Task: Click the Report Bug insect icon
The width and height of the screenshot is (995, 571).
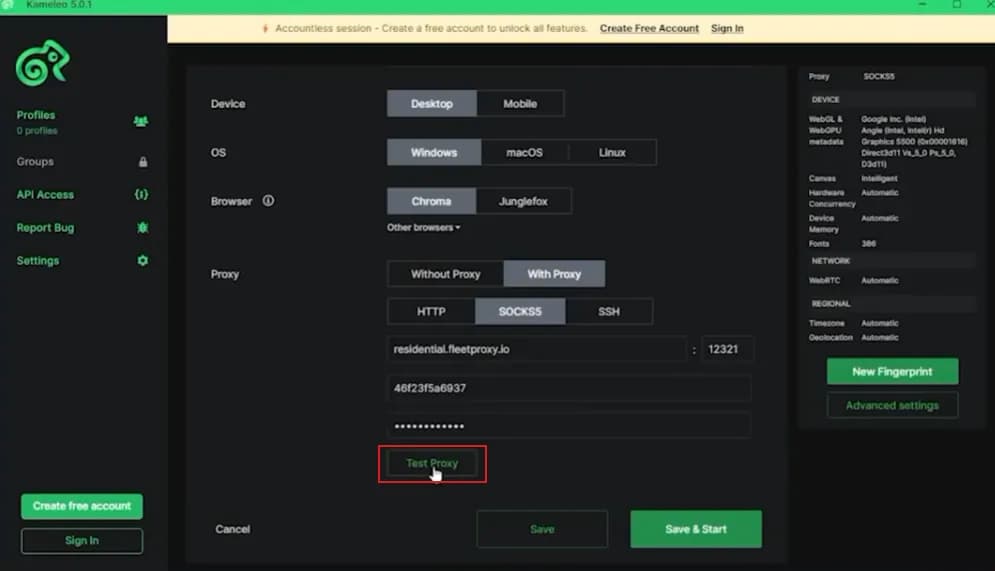Action: (x=143, y=227)
